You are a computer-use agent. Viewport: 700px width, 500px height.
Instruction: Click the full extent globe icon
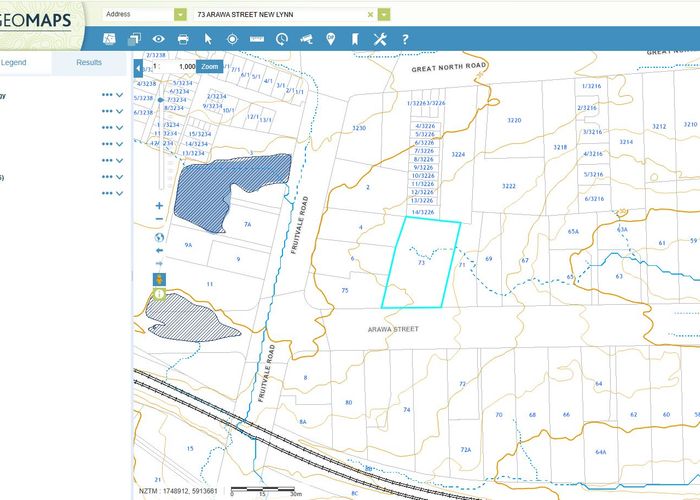159,237
